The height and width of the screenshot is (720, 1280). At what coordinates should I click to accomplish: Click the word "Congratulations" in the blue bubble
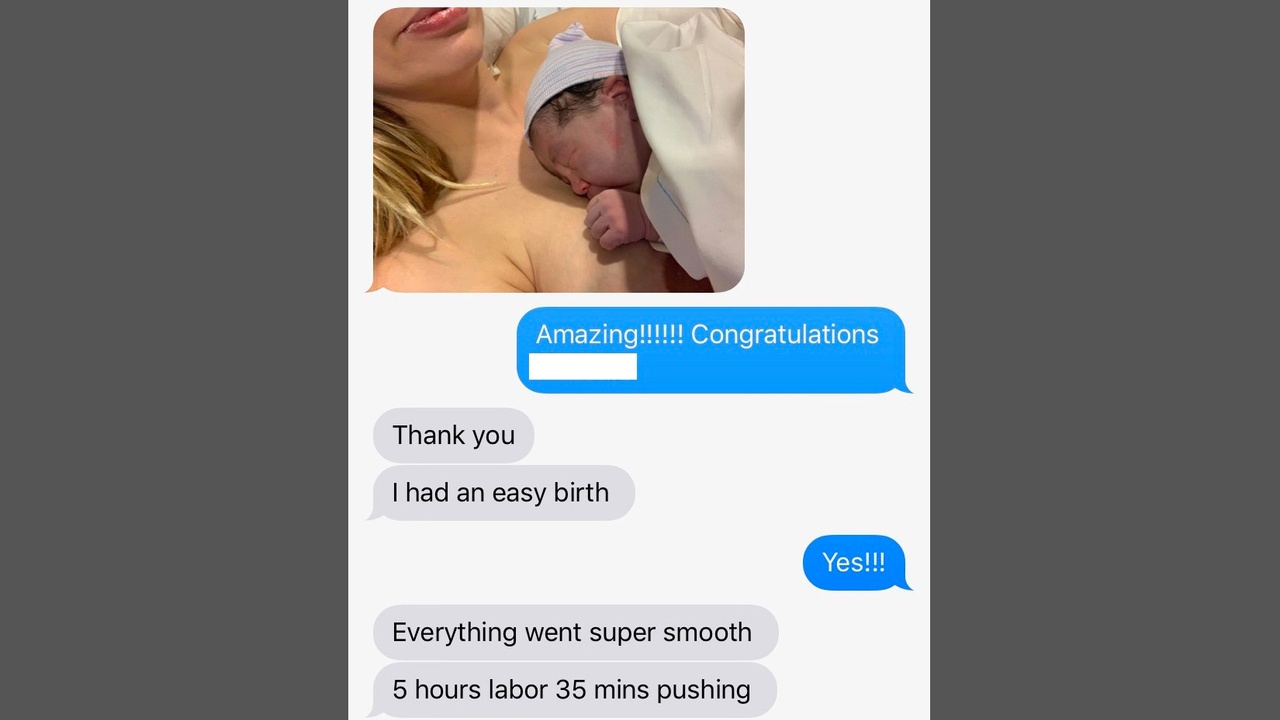click(785, 334)
